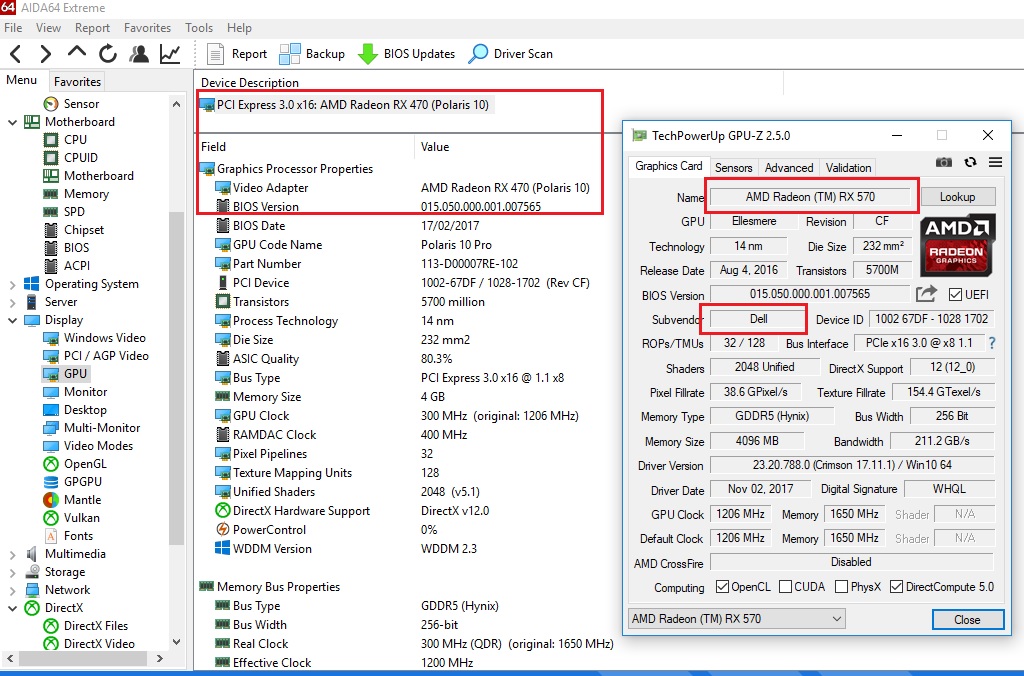Expand the Multimedia tree node
The image size is (1024, 676).
coord(12,555)
